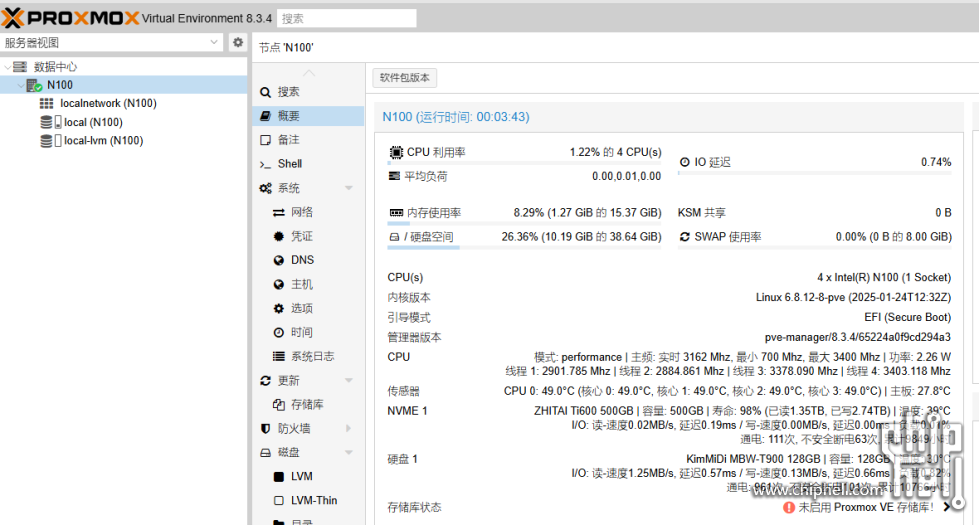This screenshot has height=525, width=979.
Task: Click the certificate badge icon
Action: (278, 236)
